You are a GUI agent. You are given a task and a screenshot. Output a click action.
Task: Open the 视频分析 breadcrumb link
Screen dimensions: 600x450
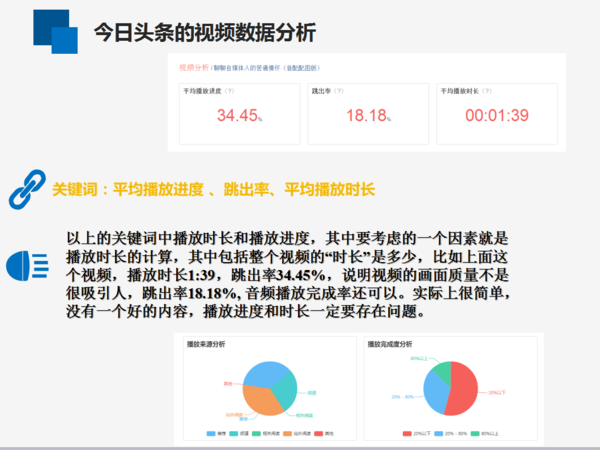[x=194, y=68]
